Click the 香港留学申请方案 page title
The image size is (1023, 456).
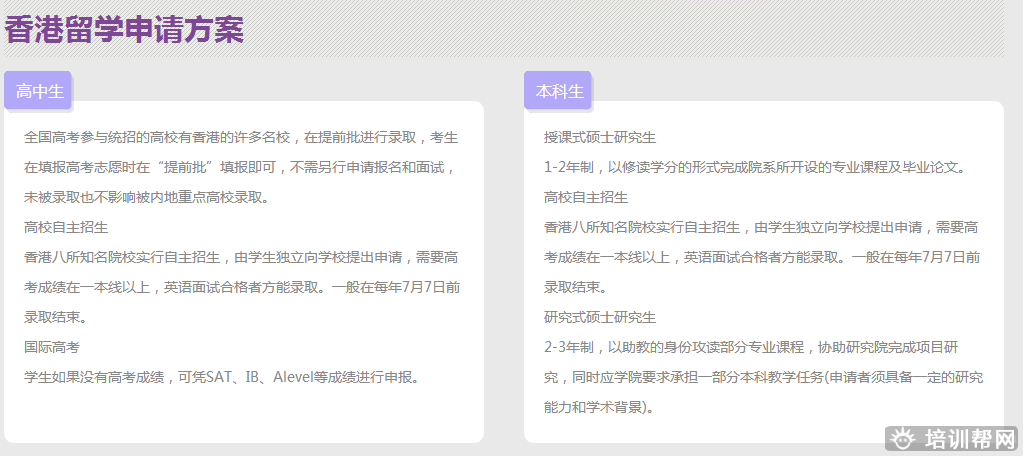tap(125, 29)
